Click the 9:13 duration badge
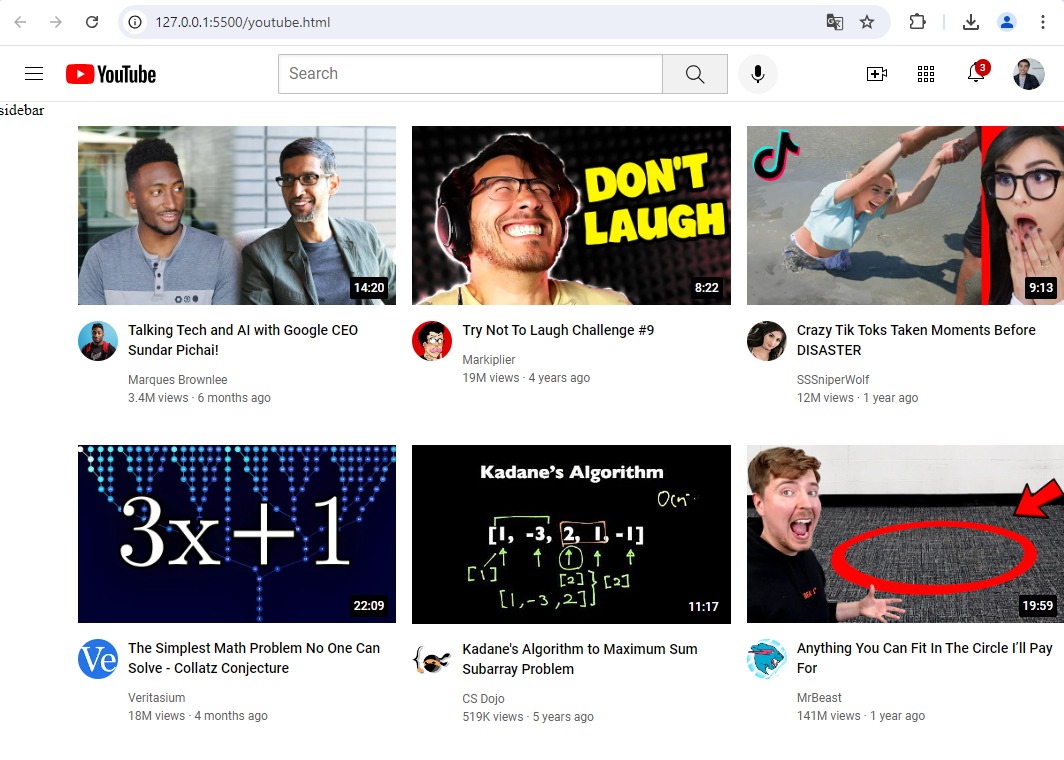 click(x=1041, y=288)
